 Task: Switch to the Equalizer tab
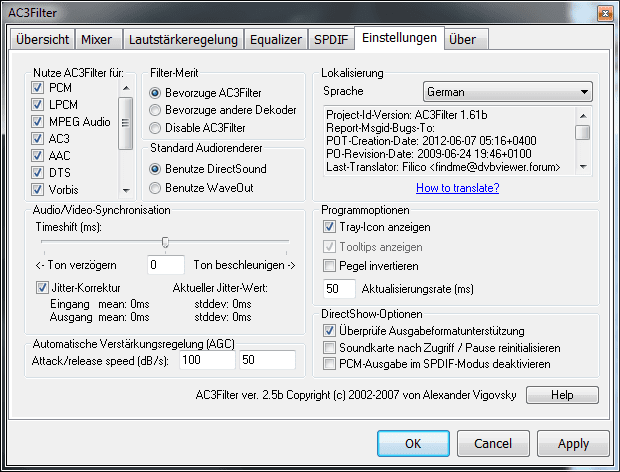(276, 40)
